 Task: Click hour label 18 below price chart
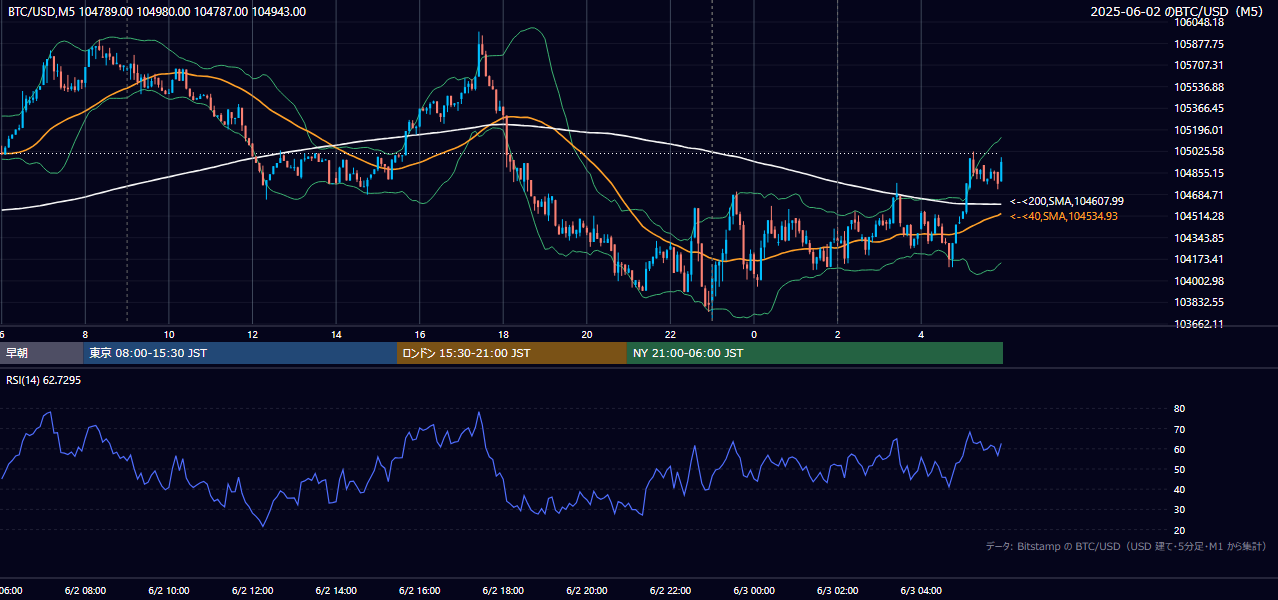click(503, 334)
